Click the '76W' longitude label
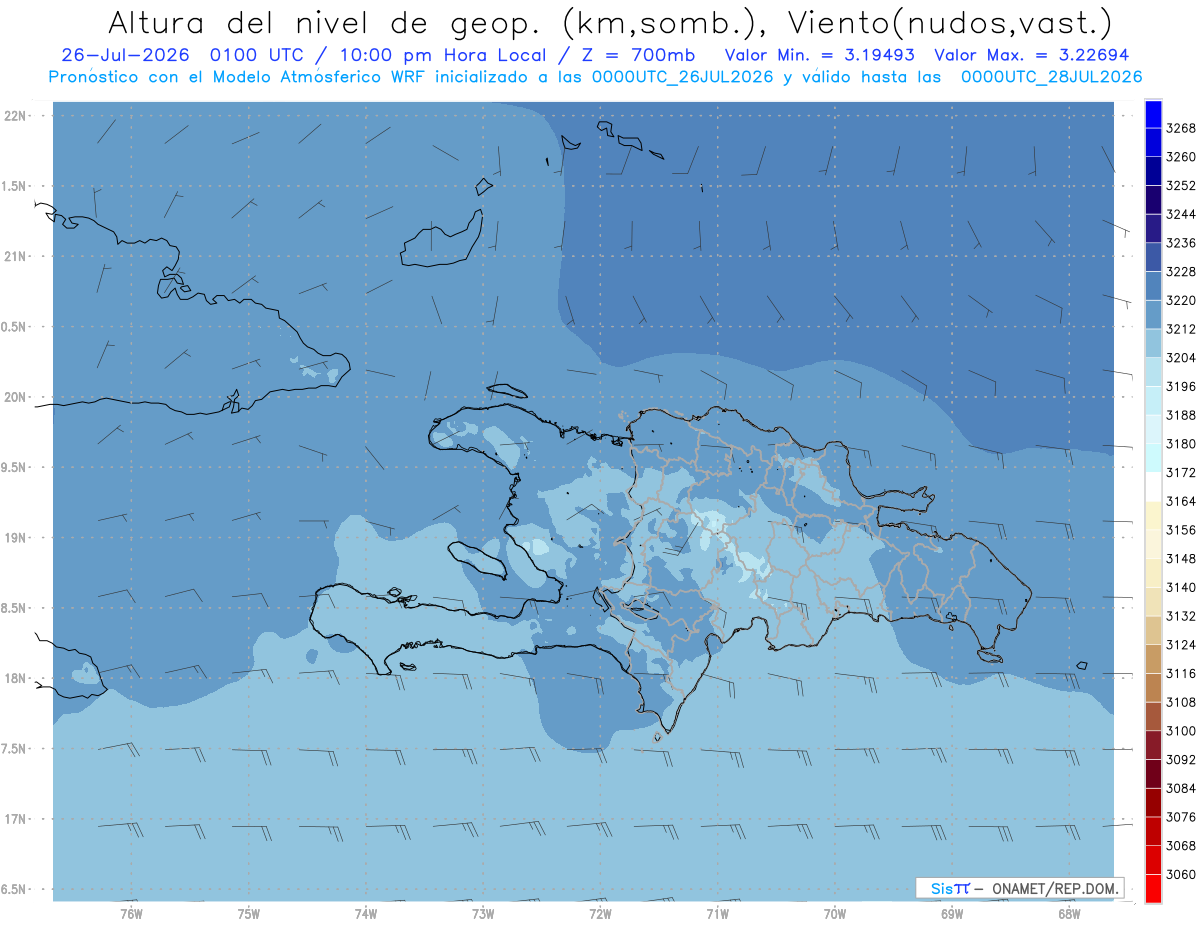Image resolution: width=1200 pixels, height=927 pixels. pyautogui.click(x=131, y=913)
